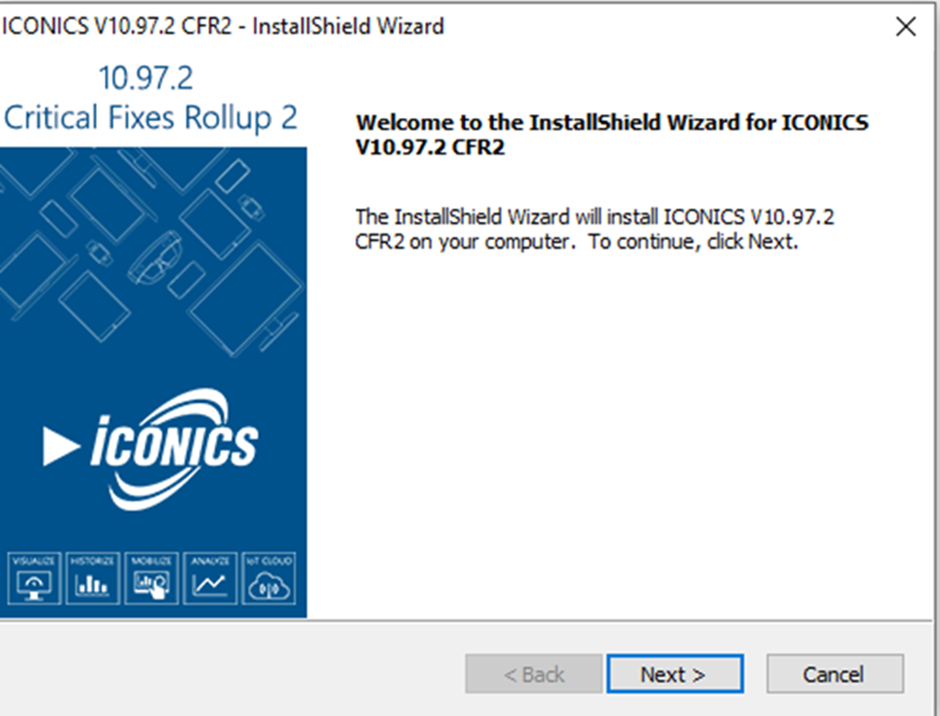Click the headset outline in banner artwork
The image size is (940, 716).
[154, 259]
